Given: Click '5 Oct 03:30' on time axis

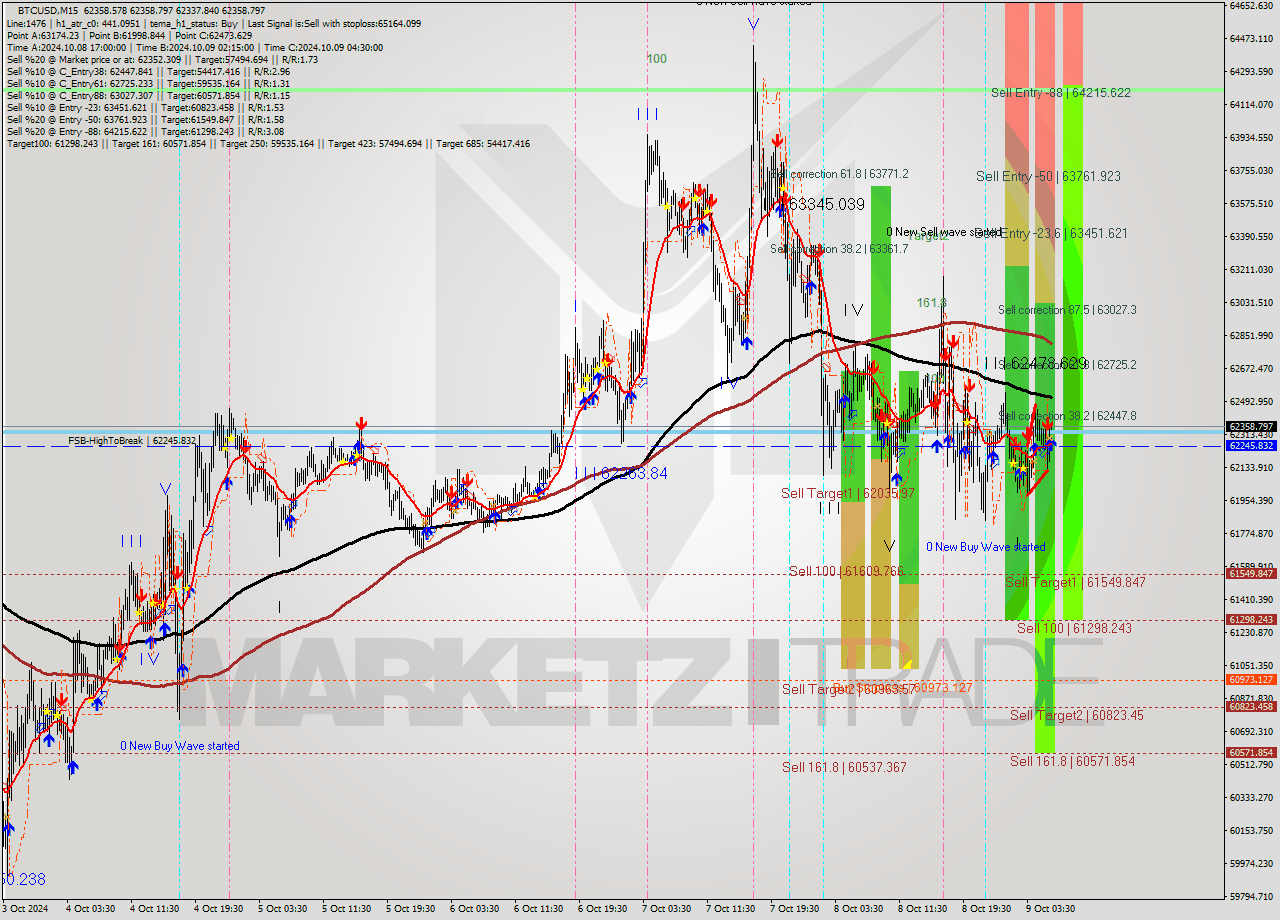Looking at the screenshot, I should pyautogui.click(x=282, y=909).
